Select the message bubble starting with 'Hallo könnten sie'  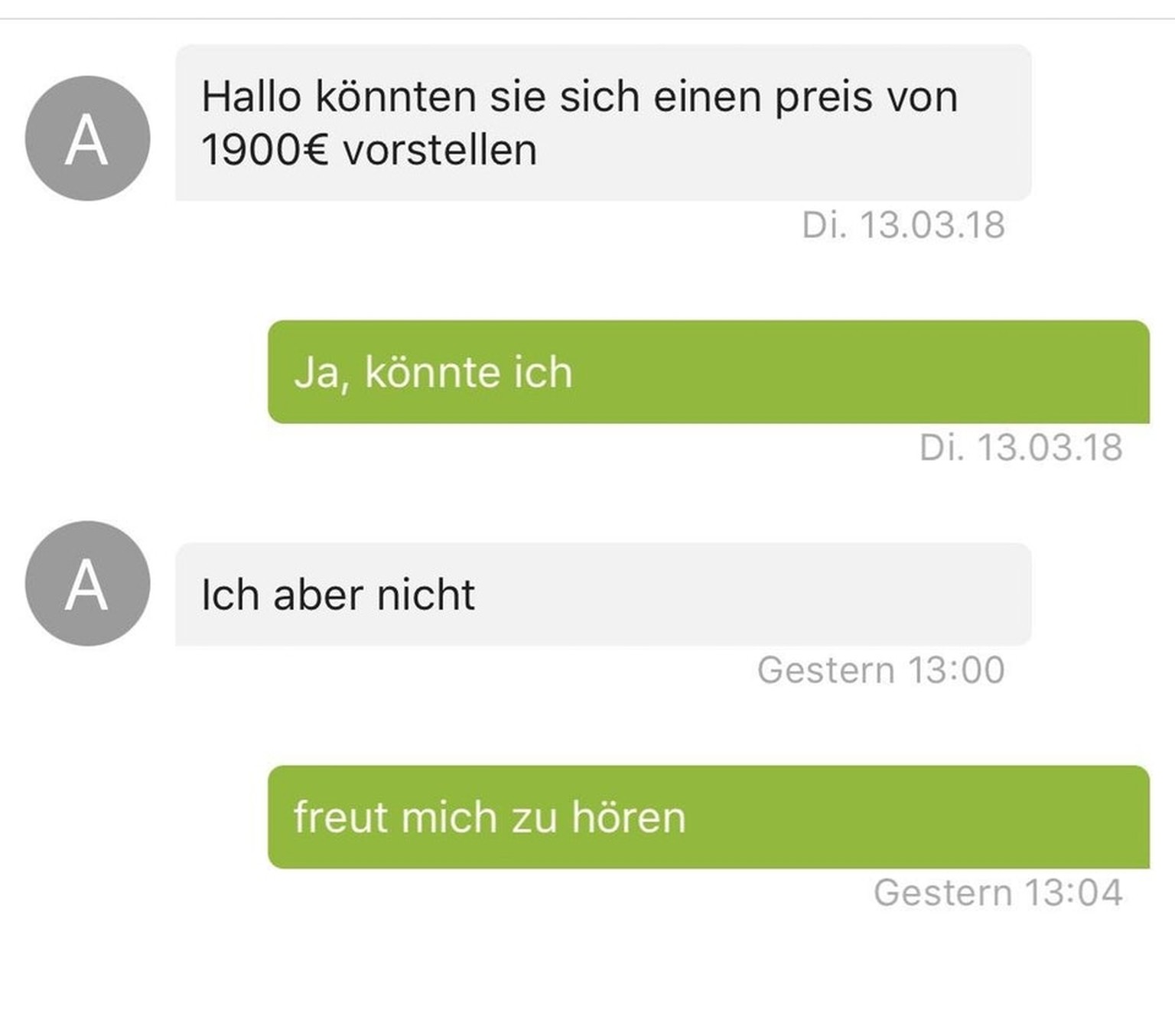click(604, 122)
